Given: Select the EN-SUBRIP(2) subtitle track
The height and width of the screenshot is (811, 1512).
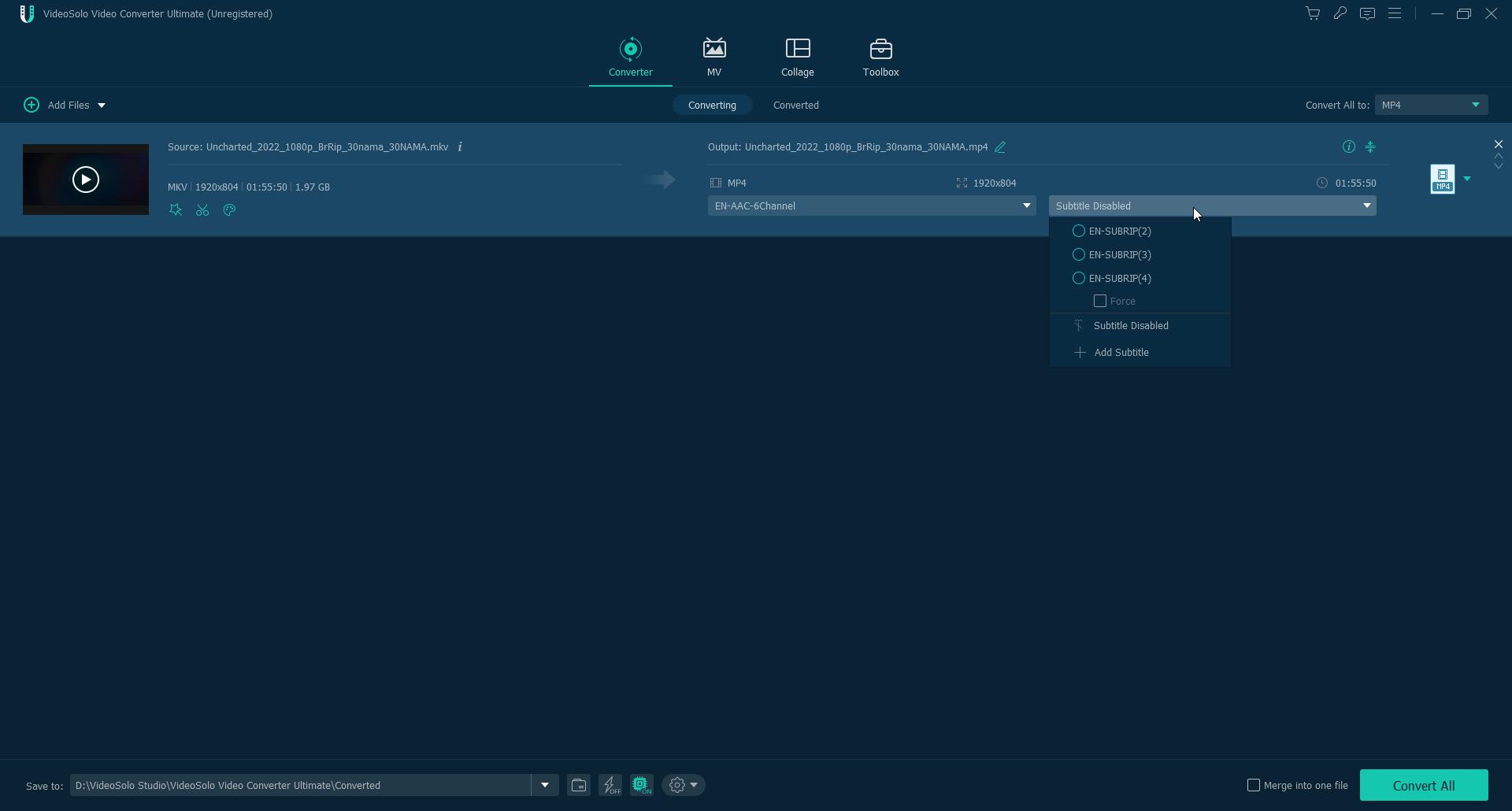Looking at the screenshot, I should coord(1112,231).
